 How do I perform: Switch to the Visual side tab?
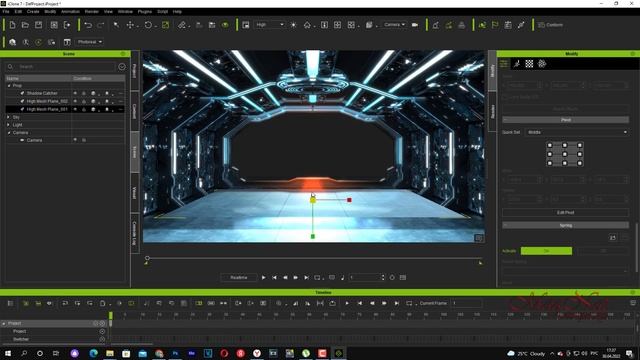coord(134,193)
